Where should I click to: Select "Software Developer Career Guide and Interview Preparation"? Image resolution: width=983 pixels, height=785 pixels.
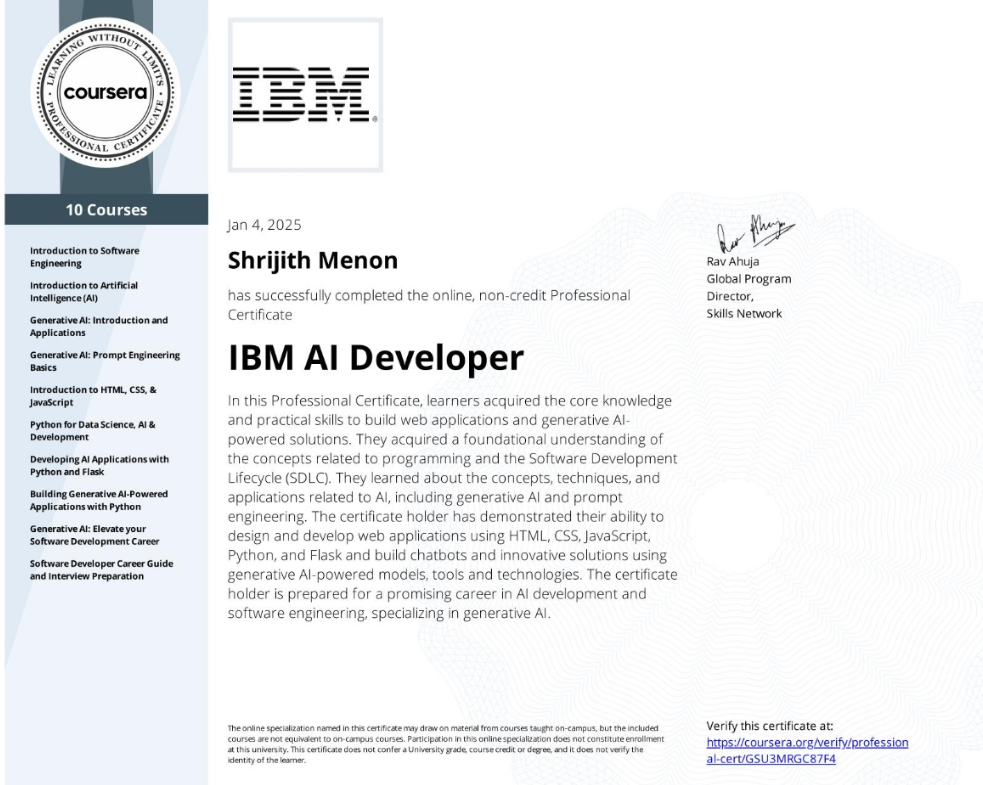click(x=102, y=570)
